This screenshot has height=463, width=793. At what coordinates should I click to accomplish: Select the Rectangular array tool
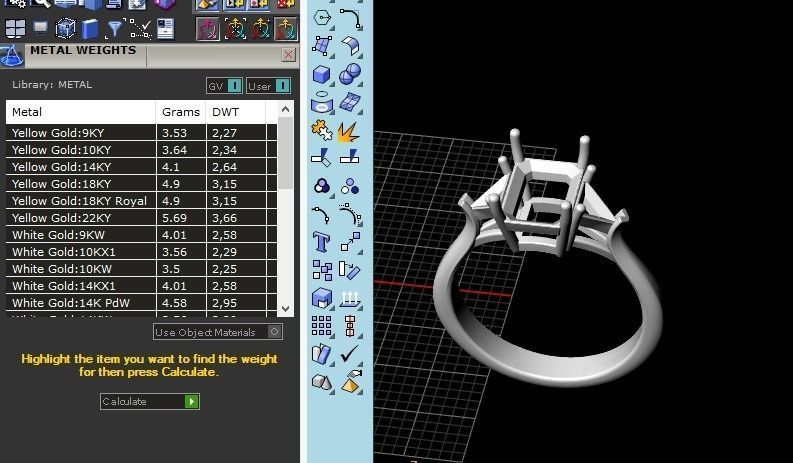coord(322,326)
